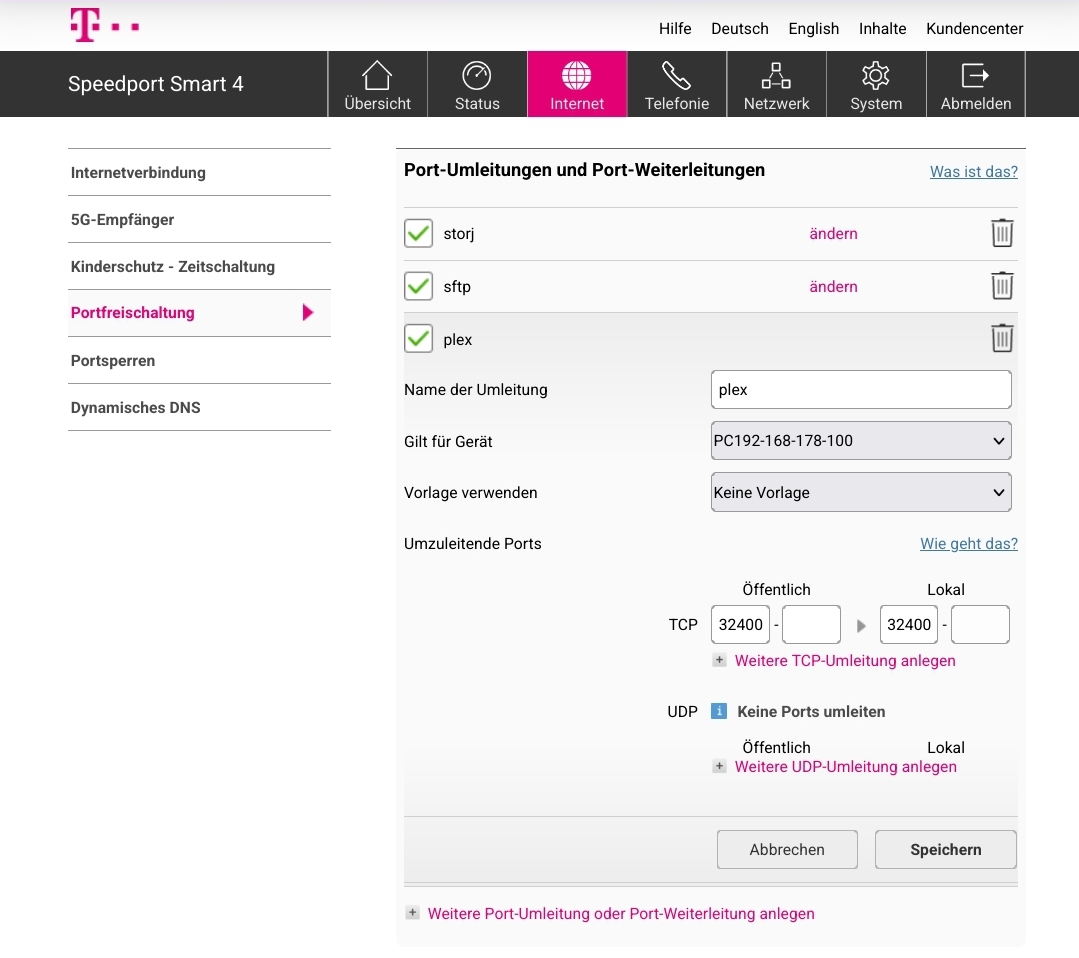Delete the plex port rule trash icon
This screenshot has height=958, width=1079.
coord(1002,338)
